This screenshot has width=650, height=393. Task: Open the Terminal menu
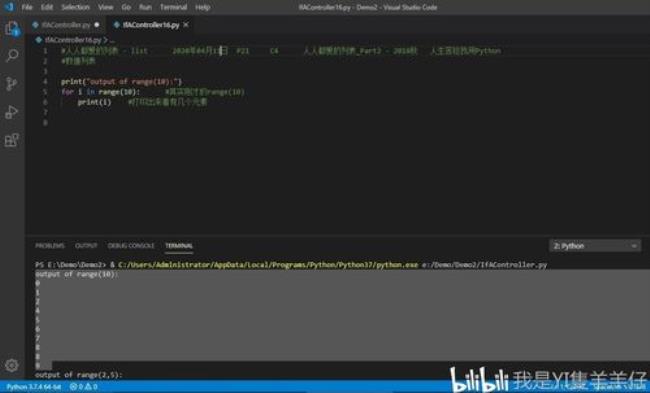click(x=173, y=7)
